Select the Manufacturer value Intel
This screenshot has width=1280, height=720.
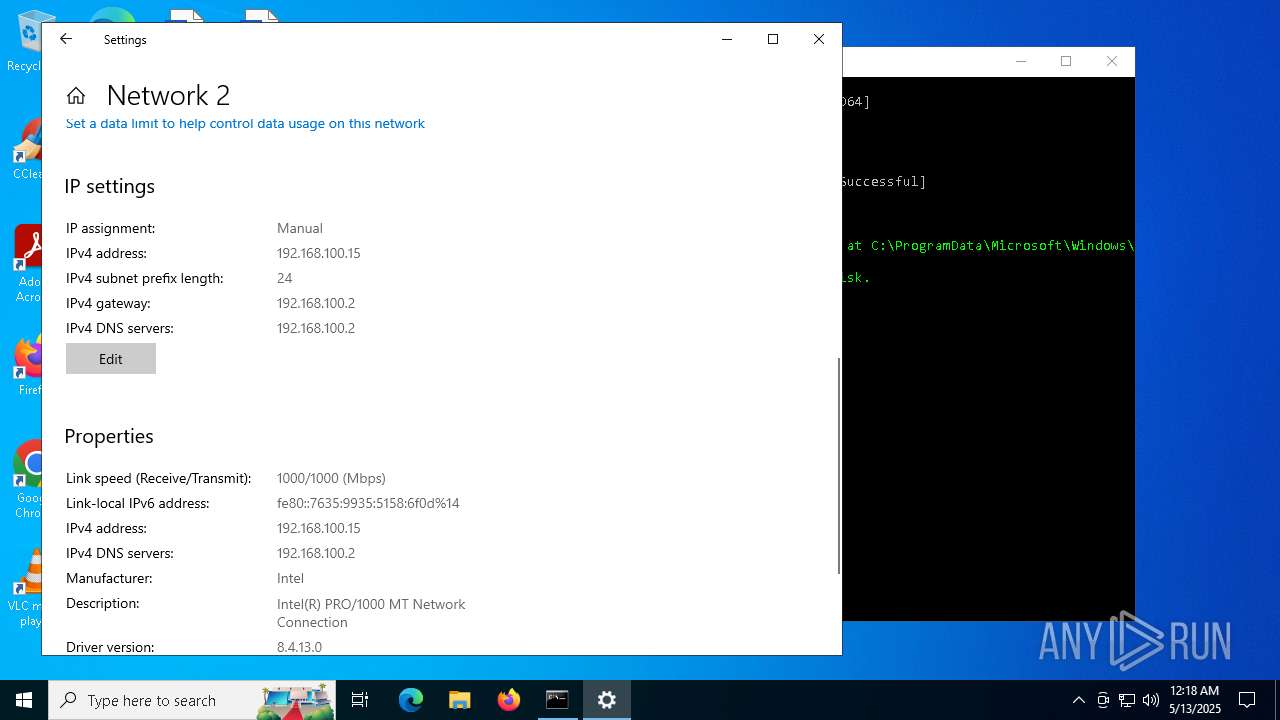pyautogui.click(x=290, y=578)
